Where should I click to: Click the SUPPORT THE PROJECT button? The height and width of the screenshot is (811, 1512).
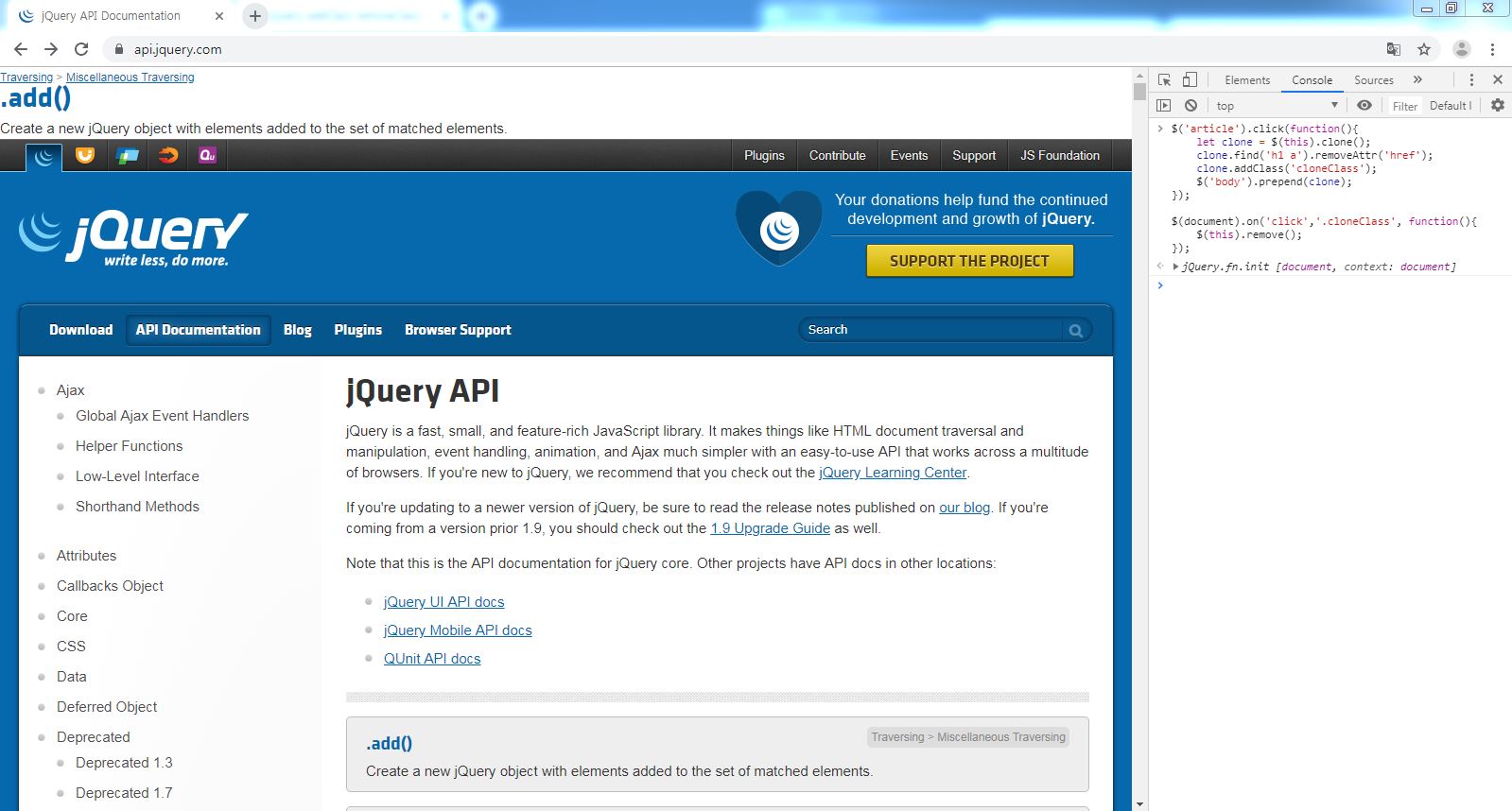(x=969, y=261)
